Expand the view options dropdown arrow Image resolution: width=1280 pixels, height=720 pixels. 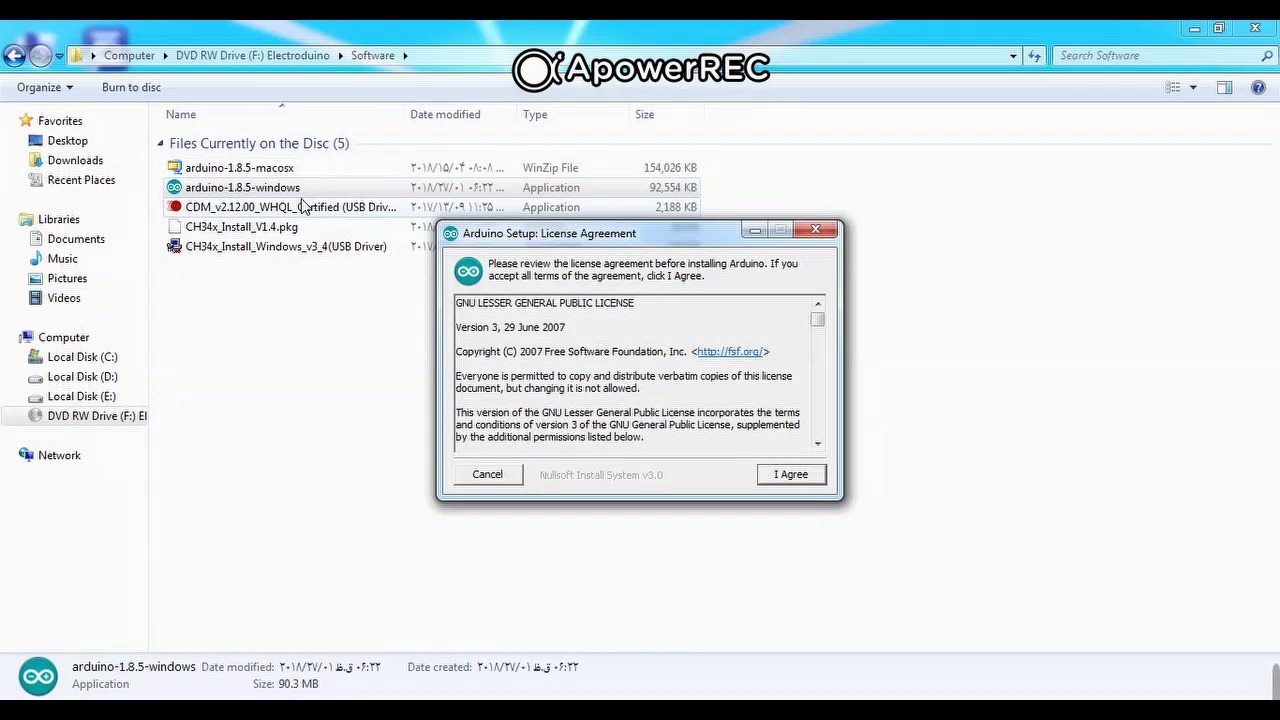point(1193,88)
